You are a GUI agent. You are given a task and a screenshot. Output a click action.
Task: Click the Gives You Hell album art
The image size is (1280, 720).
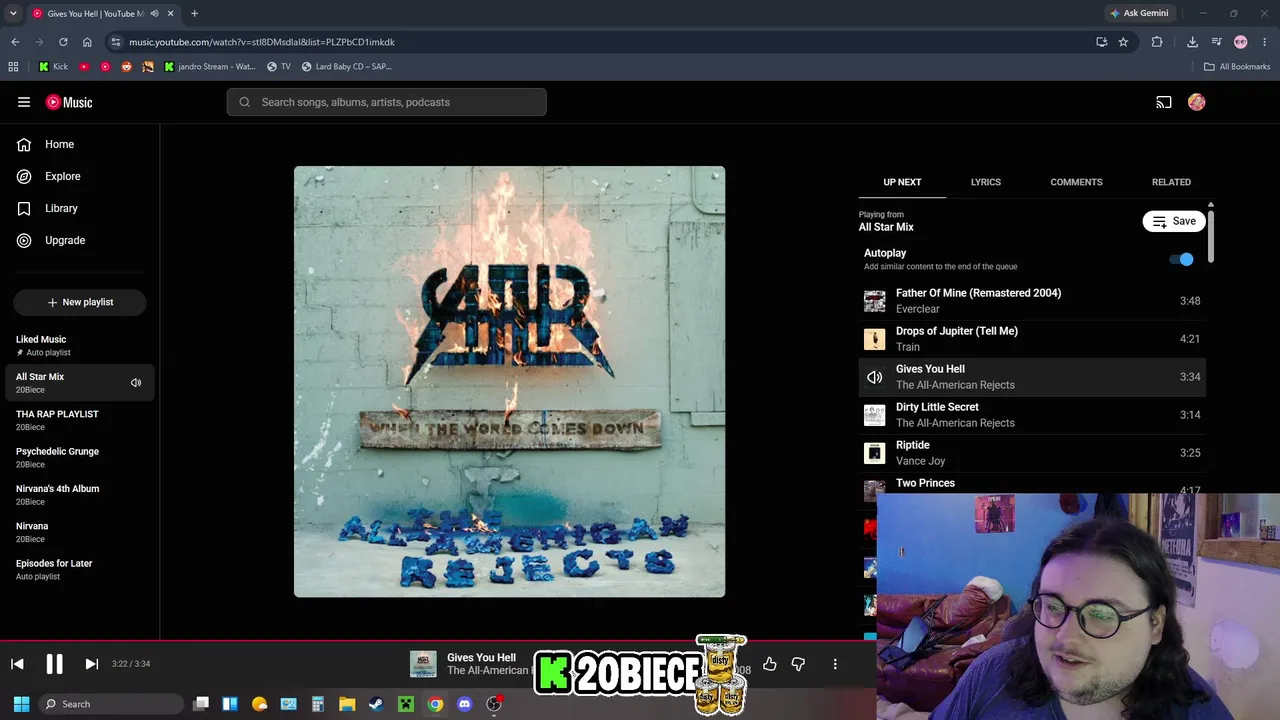click(x=509, y=382)
